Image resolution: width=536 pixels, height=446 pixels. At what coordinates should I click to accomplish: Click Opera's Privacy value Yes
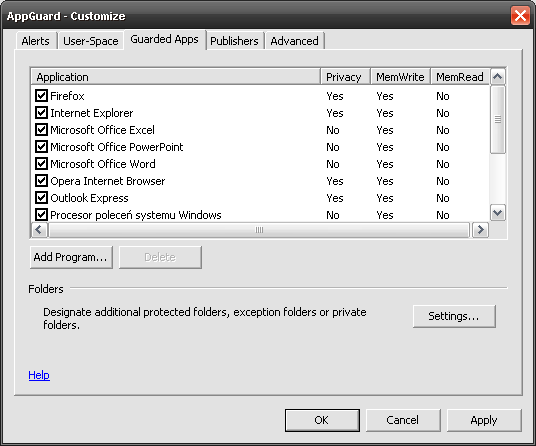pyautogui.click(x=335, y=181)
